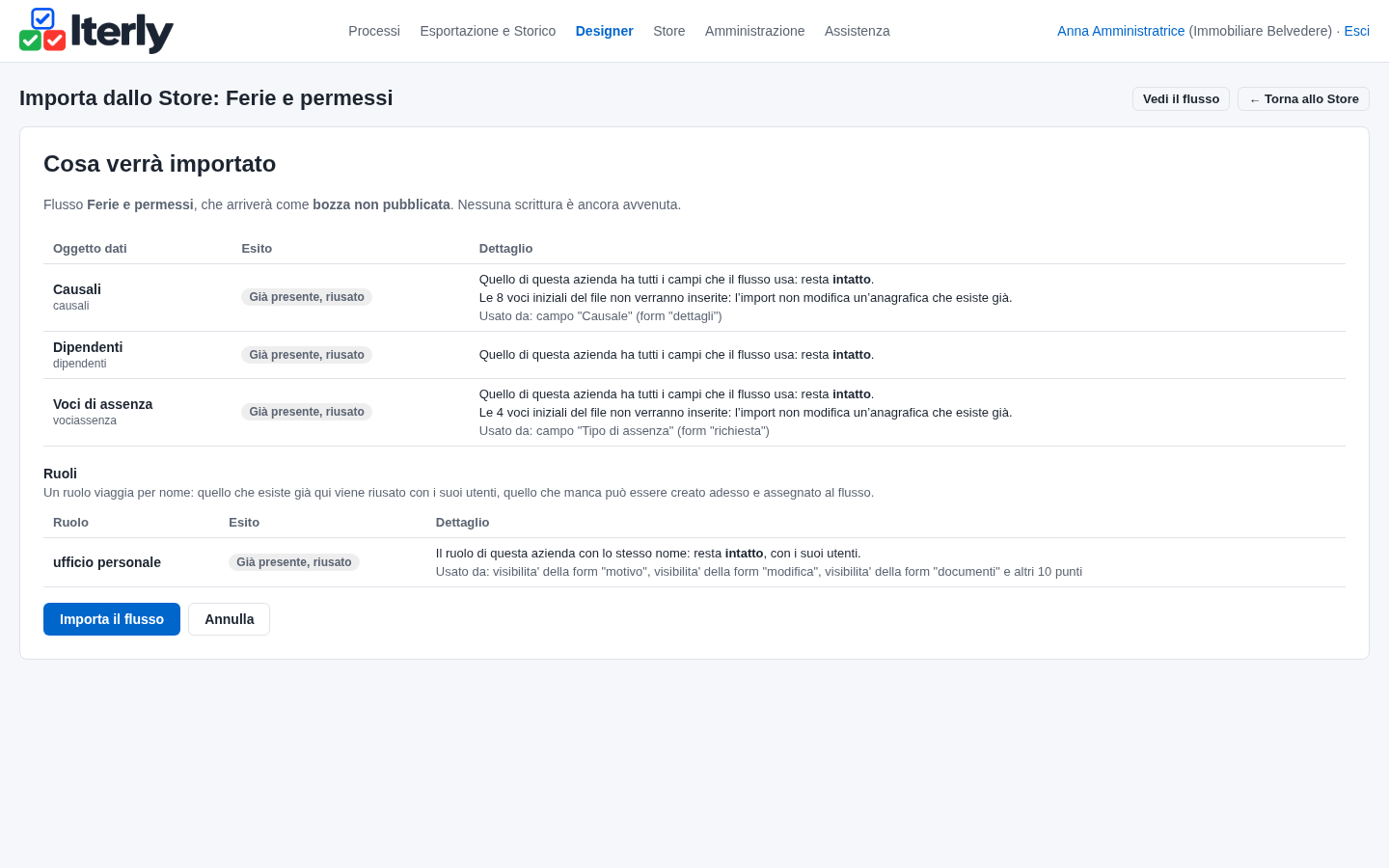Click the Dipendenti row status badge
This screenshot has width=1389, height=868.
pyautogui.click(x=307, y=355)
